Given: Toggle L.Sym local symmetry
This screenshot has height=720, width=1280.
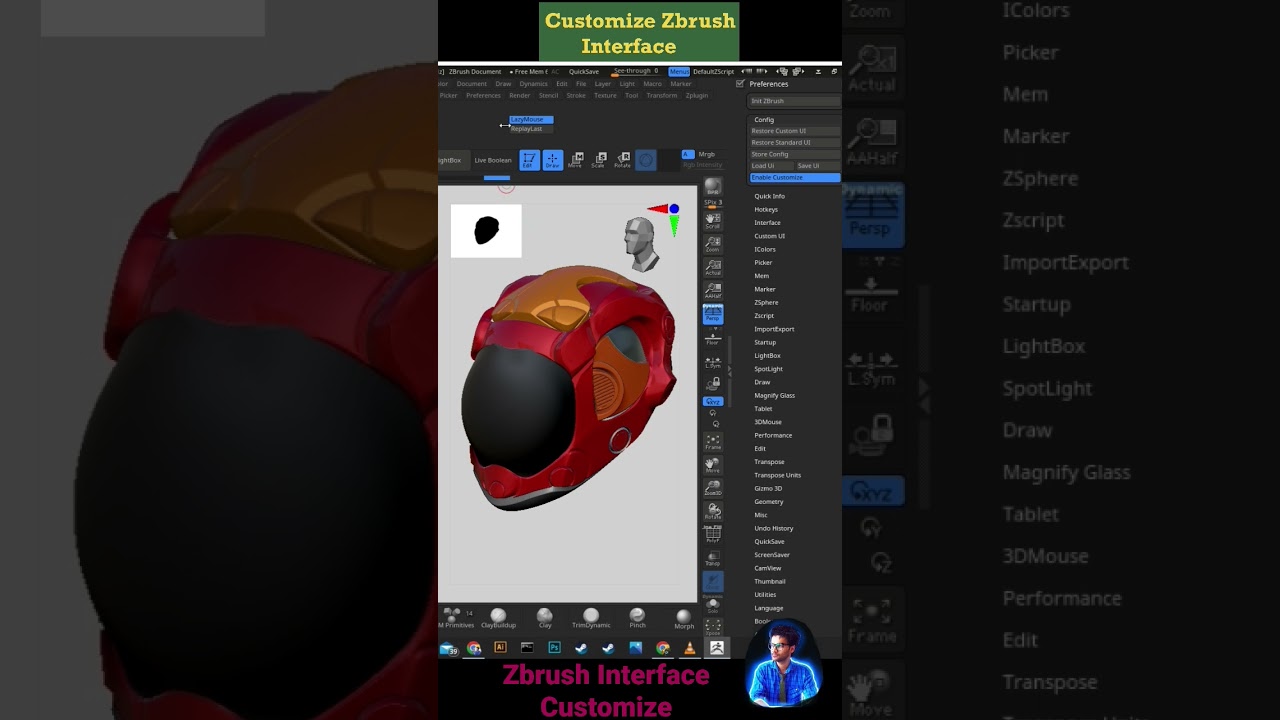Looking at the screenshot, I should coord(713,362).
